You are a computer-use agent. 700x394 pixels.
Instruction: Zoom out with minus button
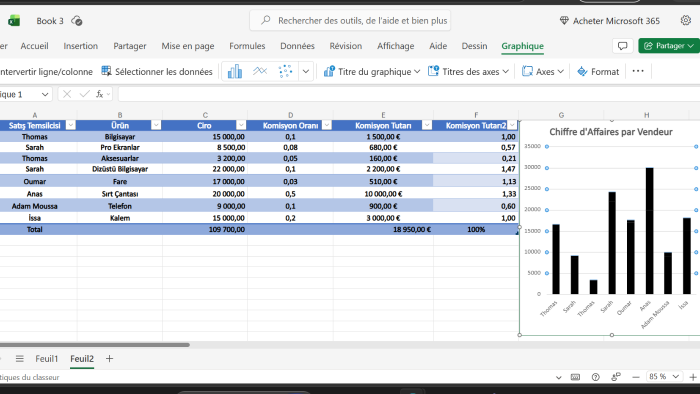[636, 377]
